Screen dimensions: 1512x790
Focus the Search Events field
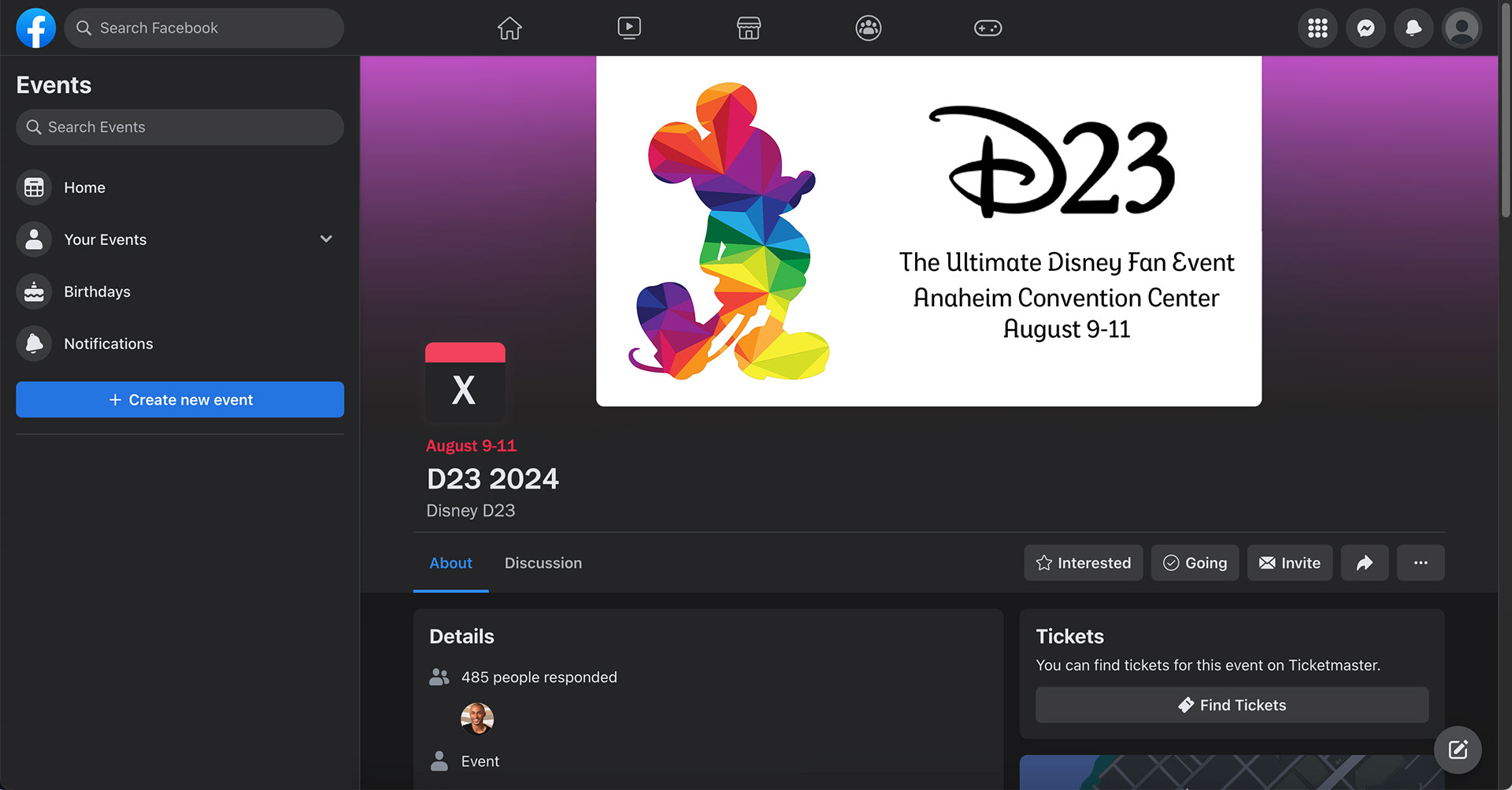coord(180,128)
